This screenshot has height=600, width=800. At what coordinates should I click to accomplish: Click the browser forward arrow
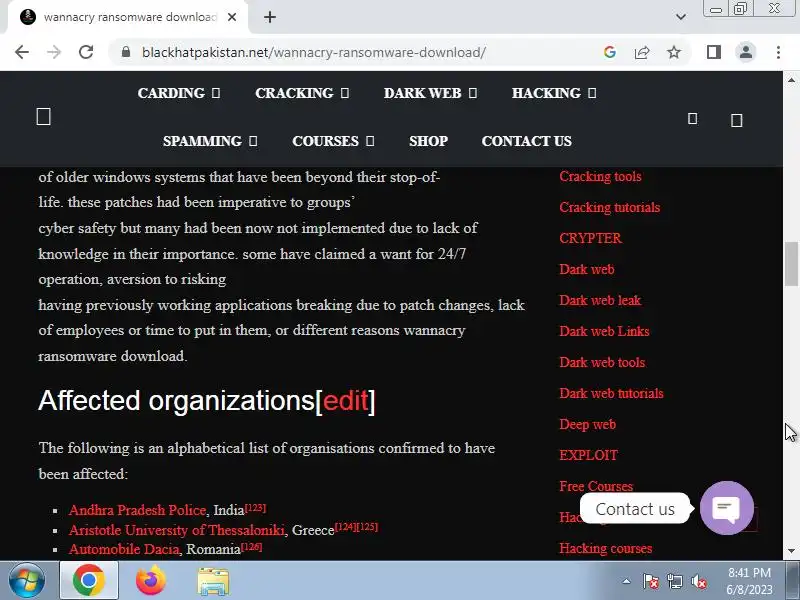pos(54,52)
